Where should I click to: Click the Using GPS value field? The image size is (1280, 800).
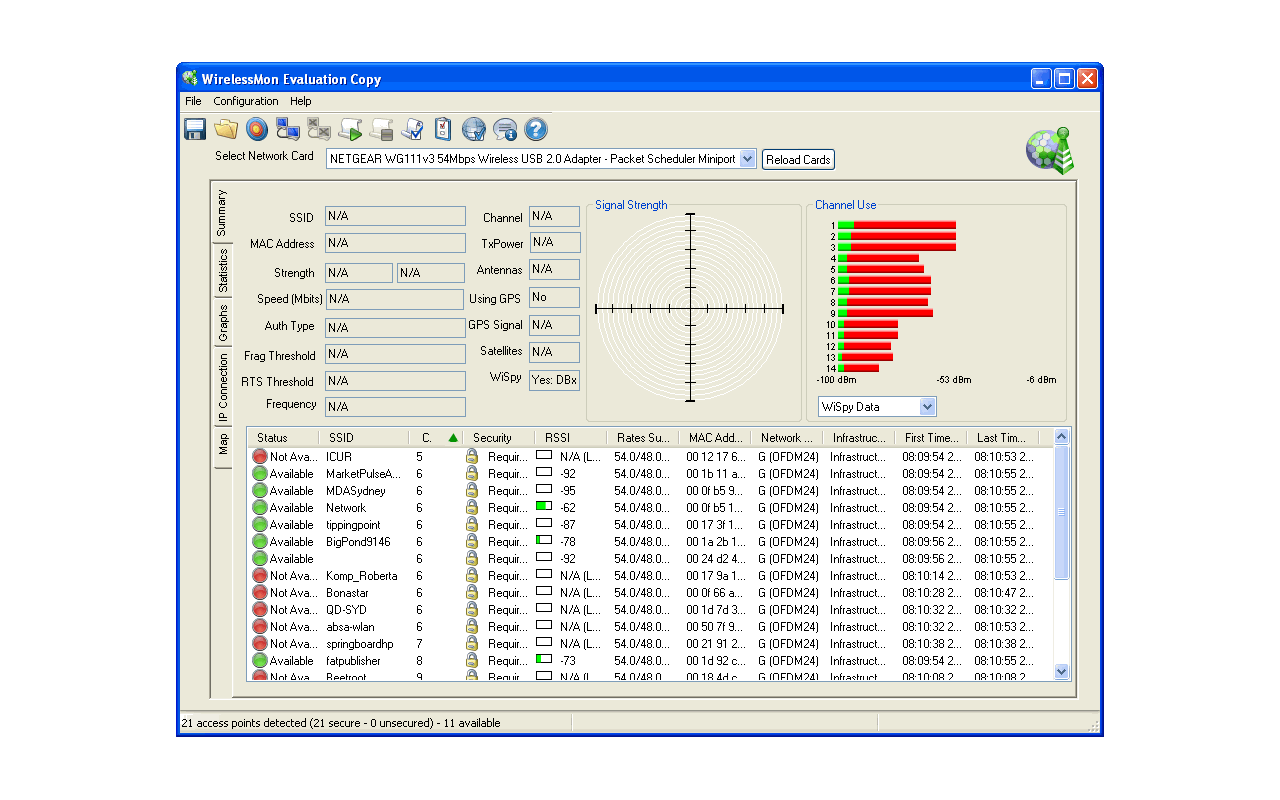coord(554,297)
